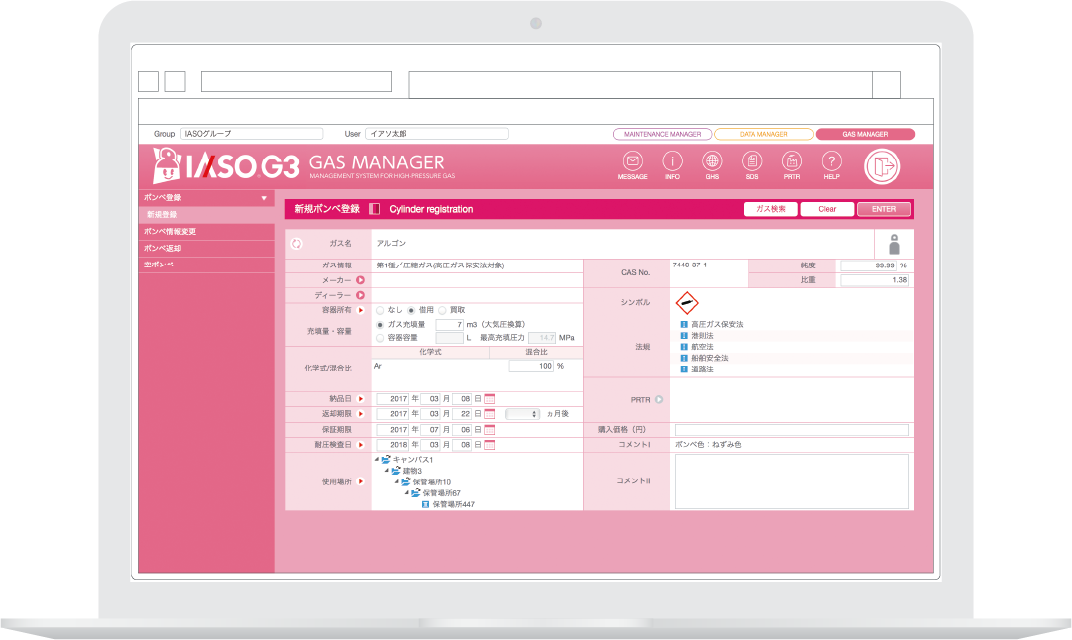Screen dimensions: 1072x640
Task: Select ボンベ返却 in sidebar menu
Action: 206,248
